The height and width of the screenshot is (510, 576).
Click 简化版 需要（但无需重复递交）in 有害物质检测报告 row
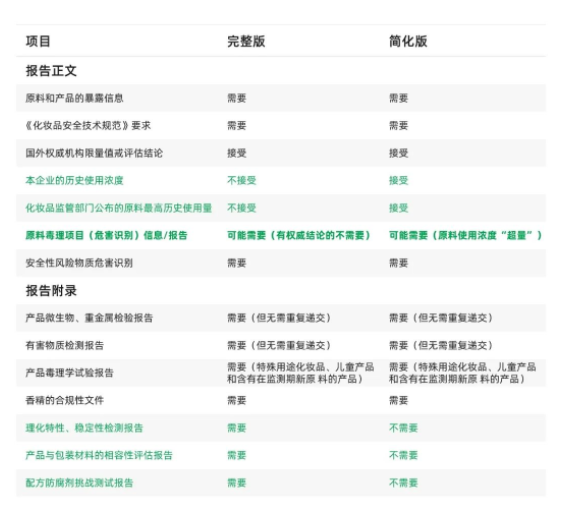(441, 345)
